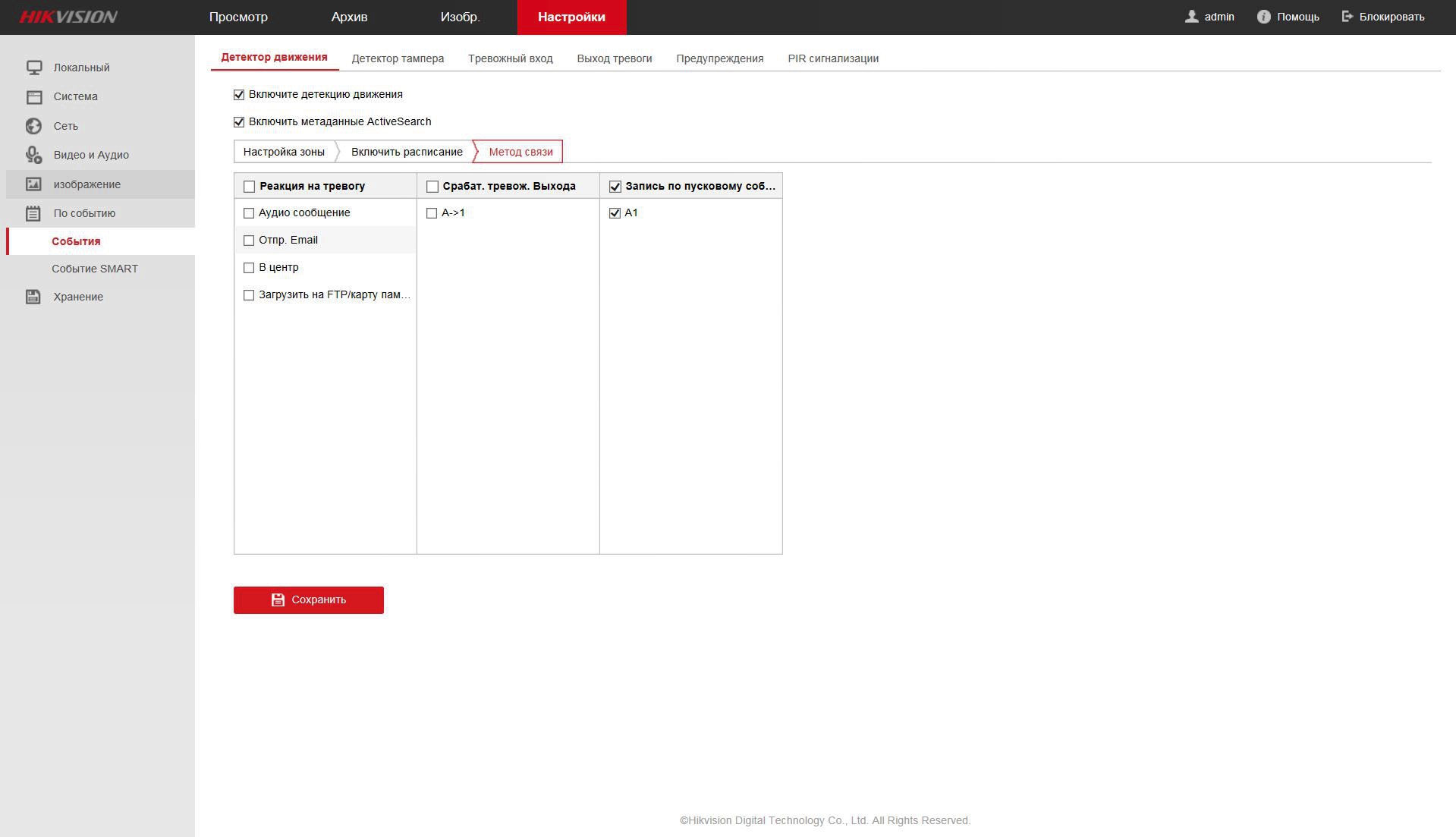This screenshot has height=837, width=1456.
Task: Click the Network globe icon in sidebar
Action: (34, 126)
